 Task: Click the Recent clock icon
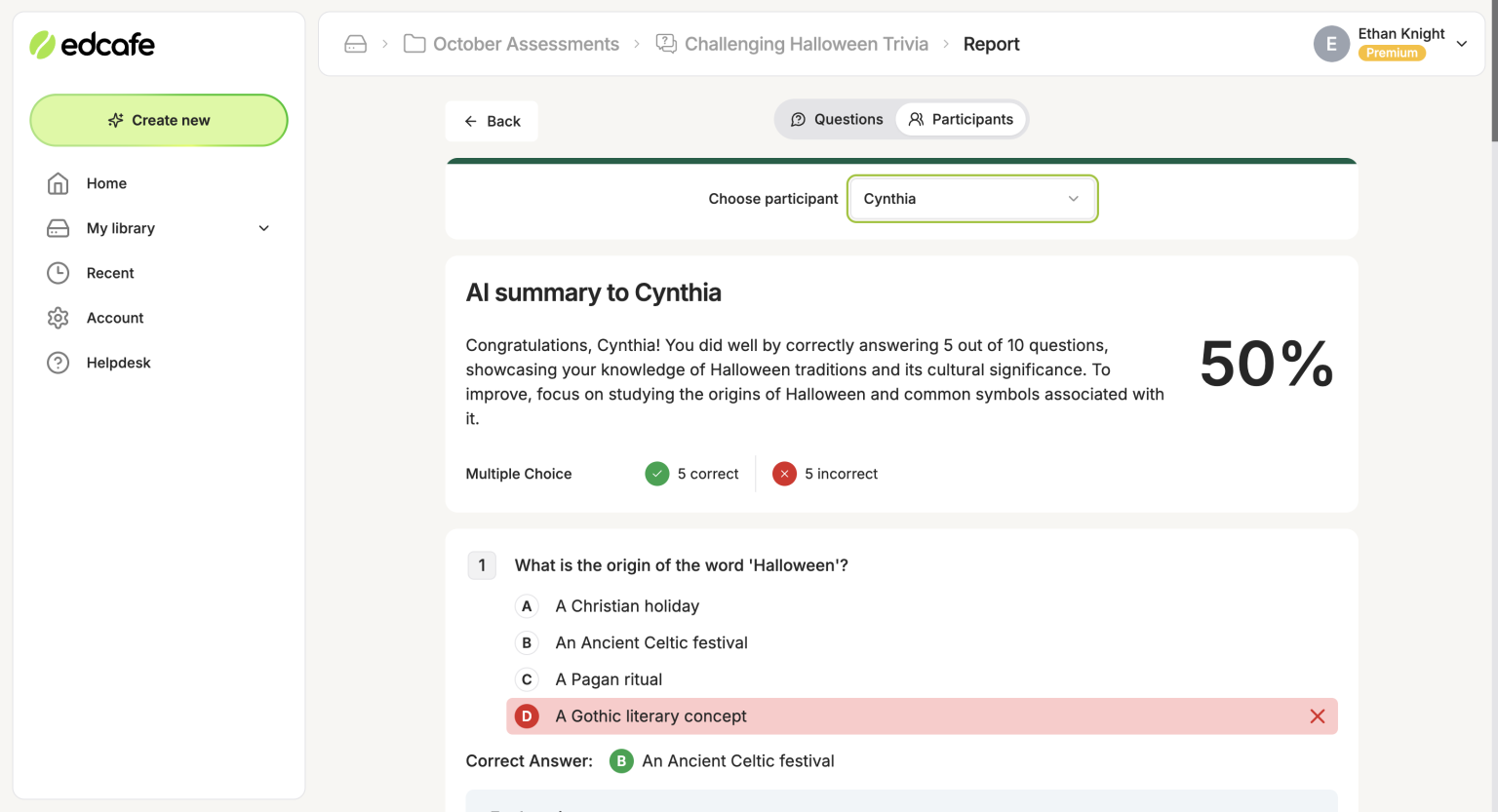(59, 273)
